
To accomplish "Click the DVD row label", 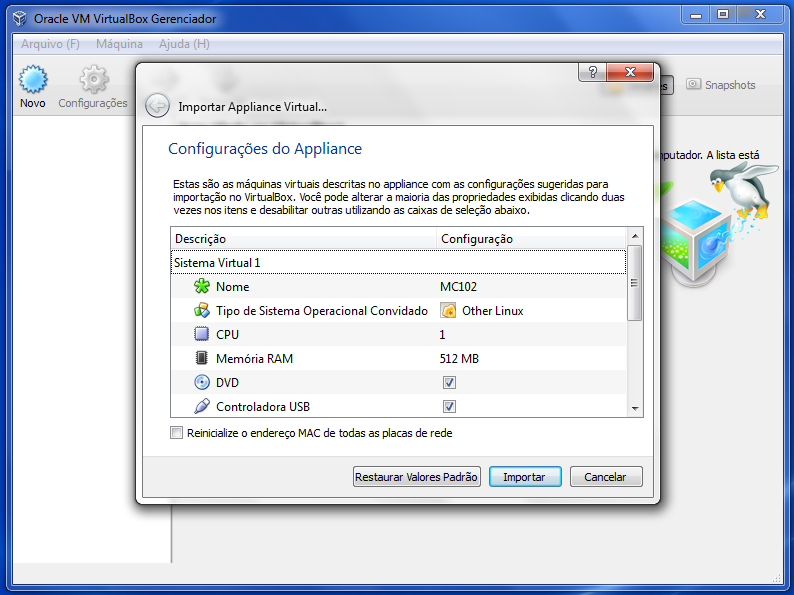I will click(227, 383).
